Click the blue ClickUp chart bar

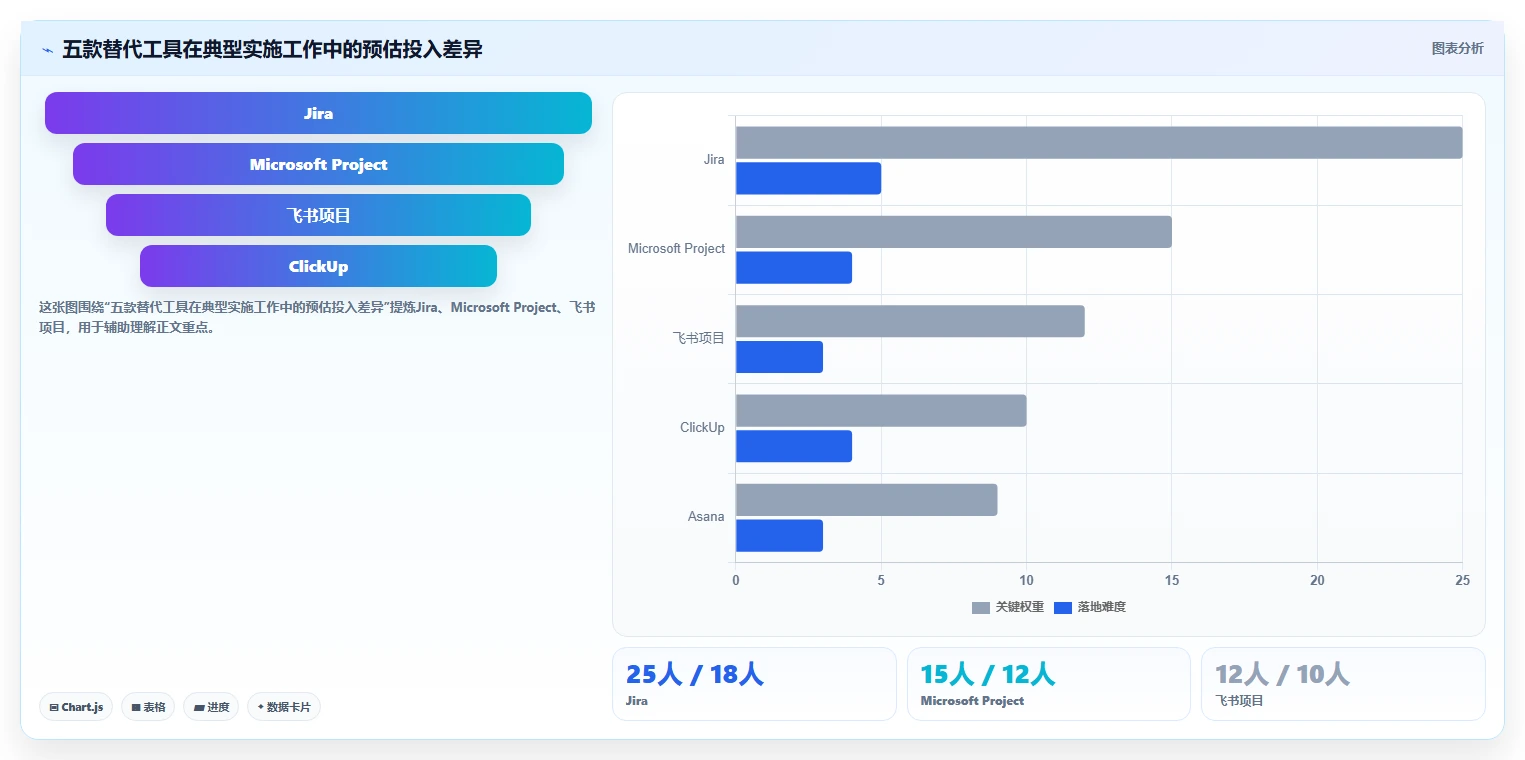(794, 446)
